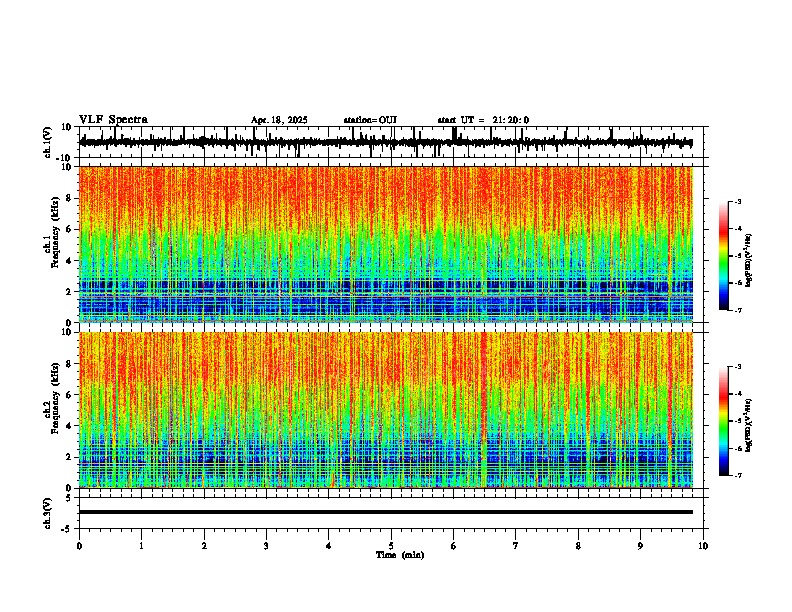
Task: Click the "2" tick on ch.2 frequency axis
Action: 69,457
